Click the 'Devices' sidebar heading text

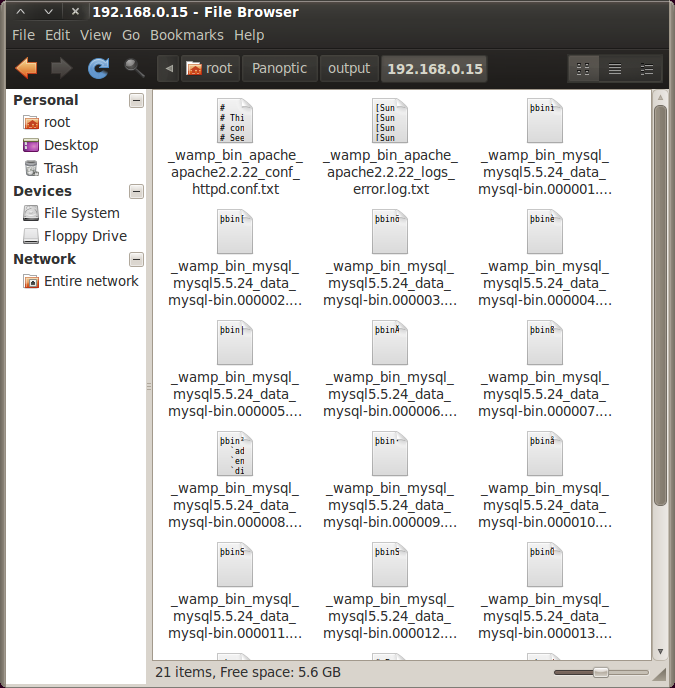coord(43,191)
